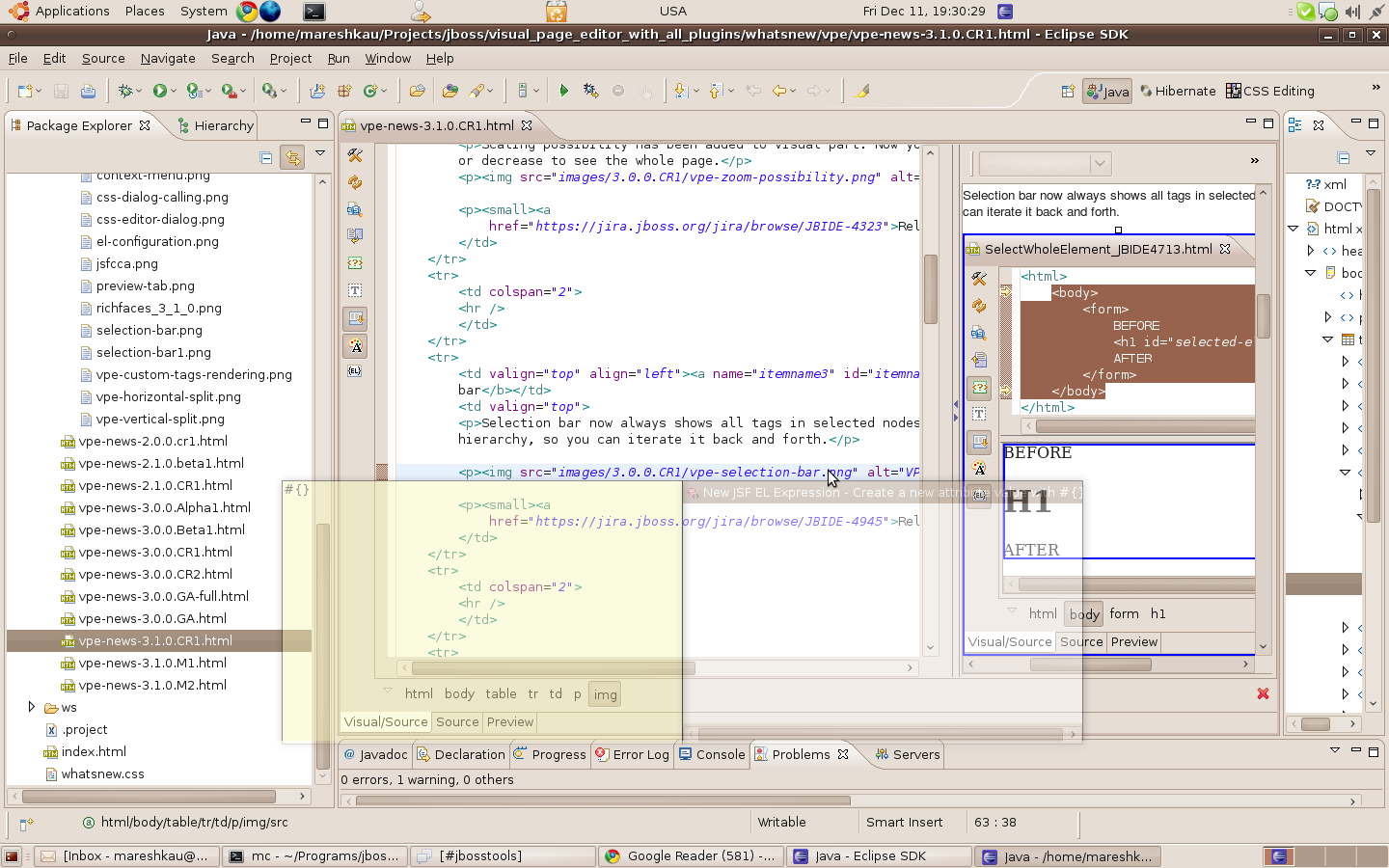Click the Debug bug icon in main toolbar
This screenshot has width=1389, height=868.
point(124,91)
